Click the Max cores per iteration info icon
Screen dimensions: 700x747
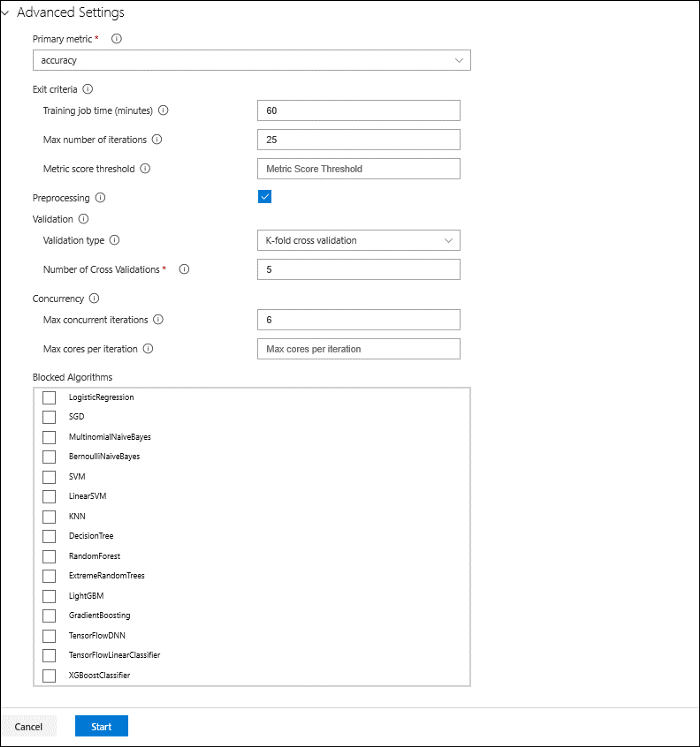pyautogui.click(x=148, y=349)
